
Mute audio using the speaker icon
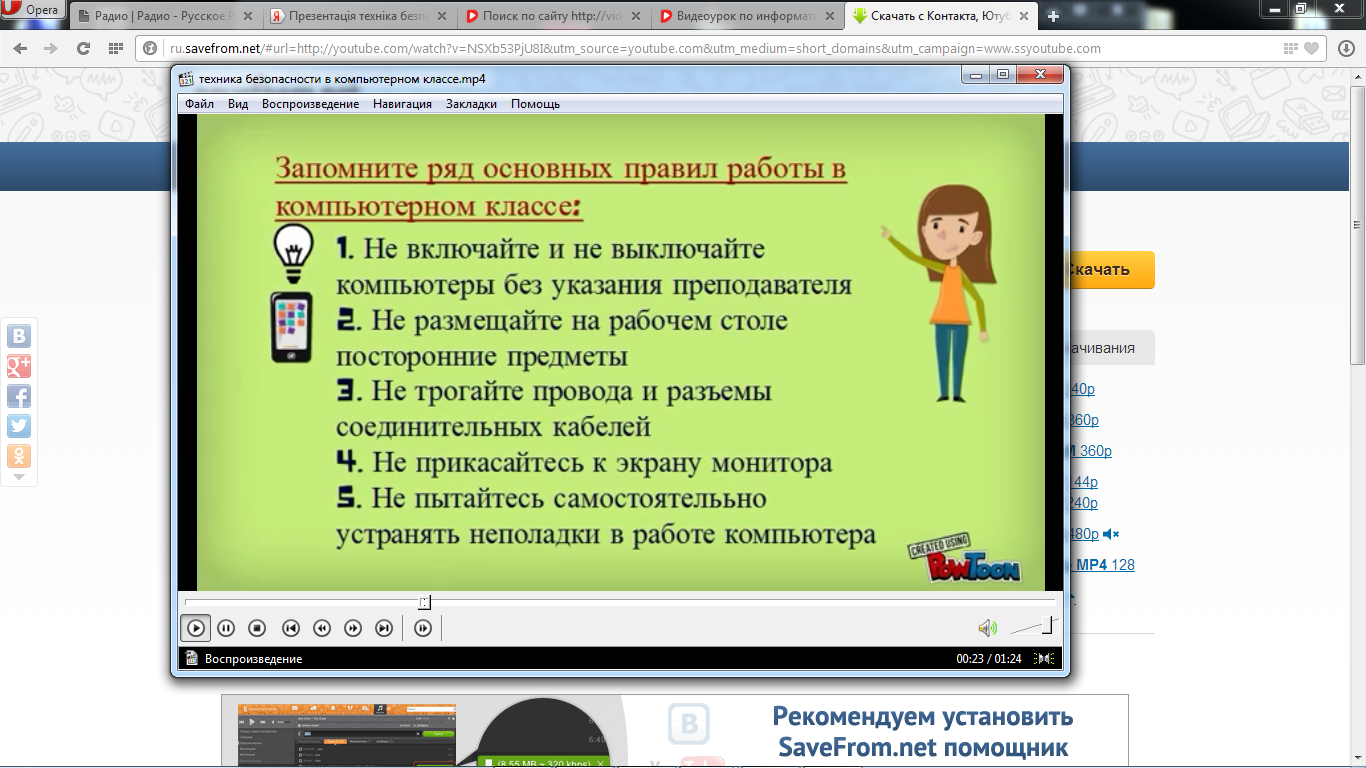coord(987,628)
